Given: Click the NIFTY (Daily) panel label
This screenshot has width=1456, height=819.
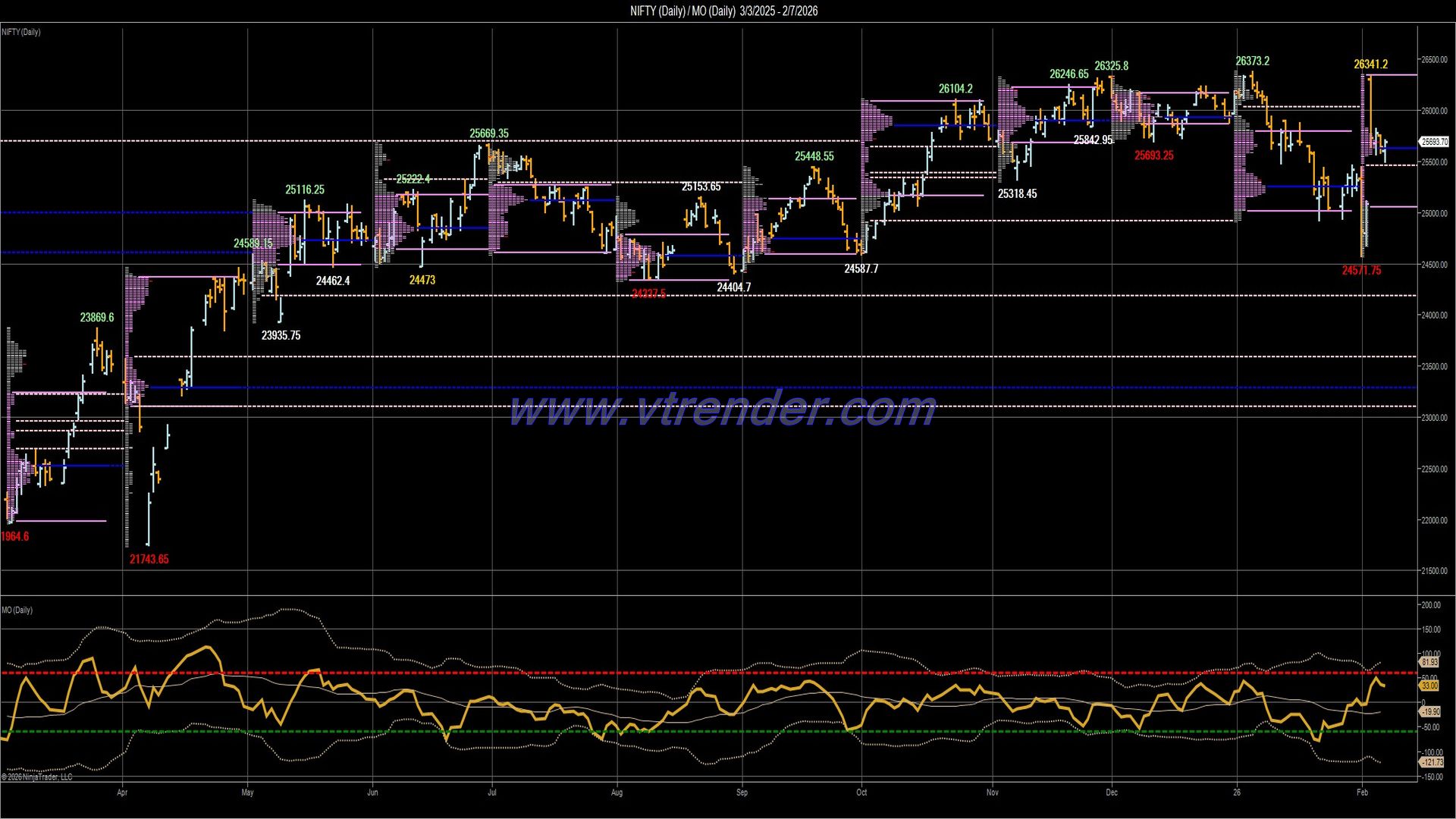Looking at the screenshot, I should coord(20,32).
